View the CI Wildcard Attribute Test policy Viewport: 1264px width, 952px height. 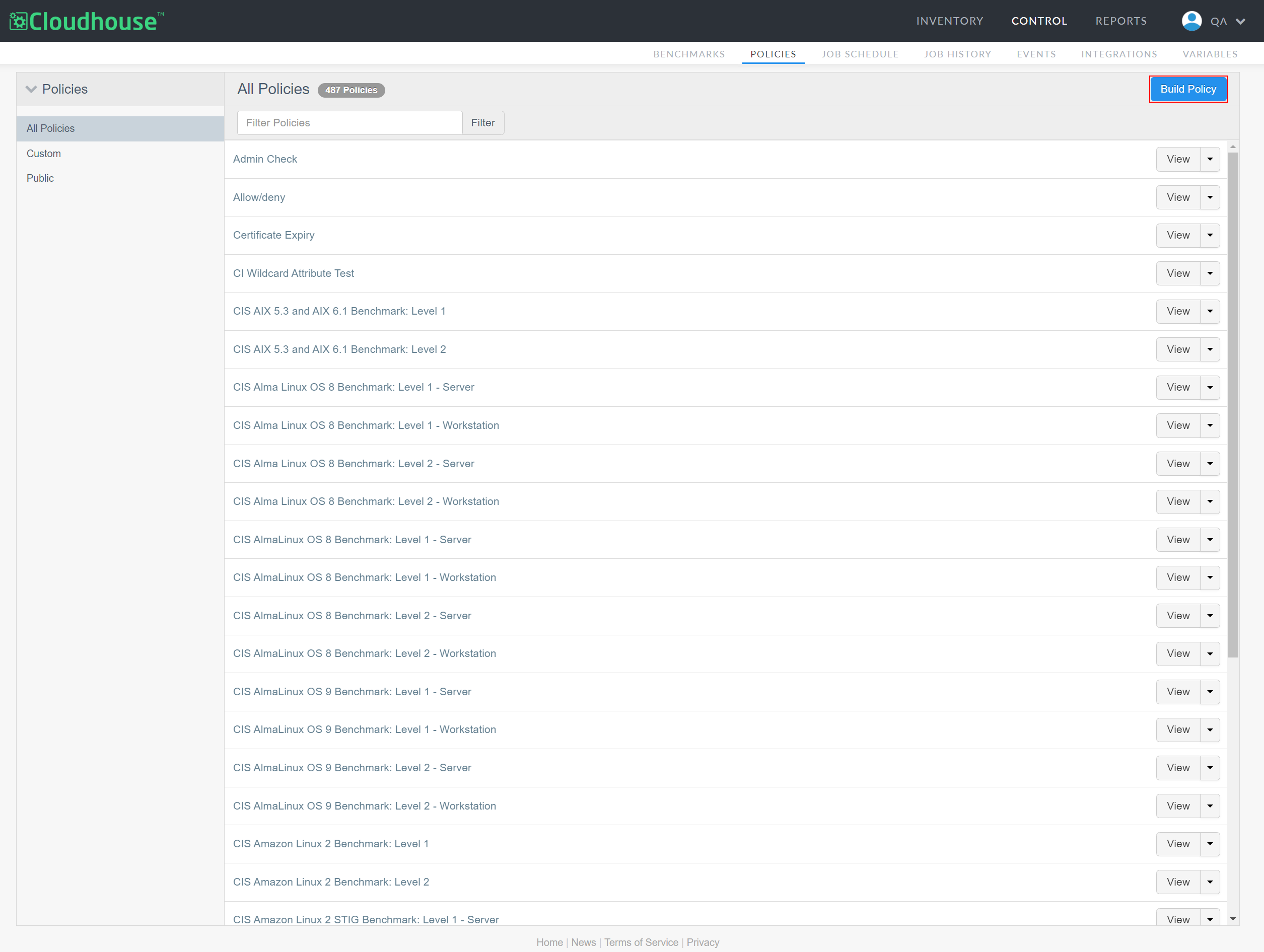[x=1178, y=274]
